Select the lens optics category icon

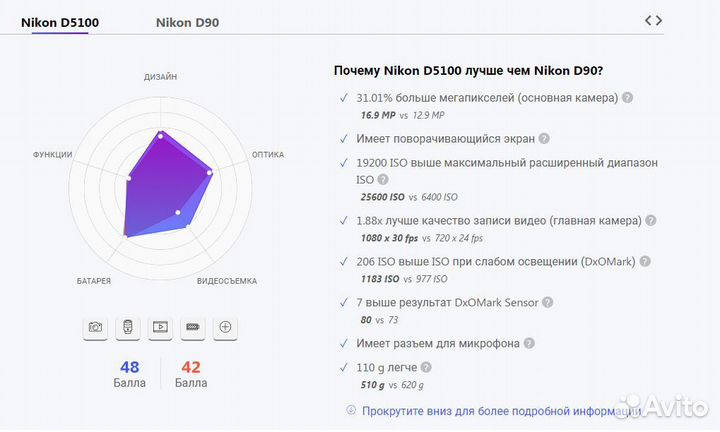128,327
